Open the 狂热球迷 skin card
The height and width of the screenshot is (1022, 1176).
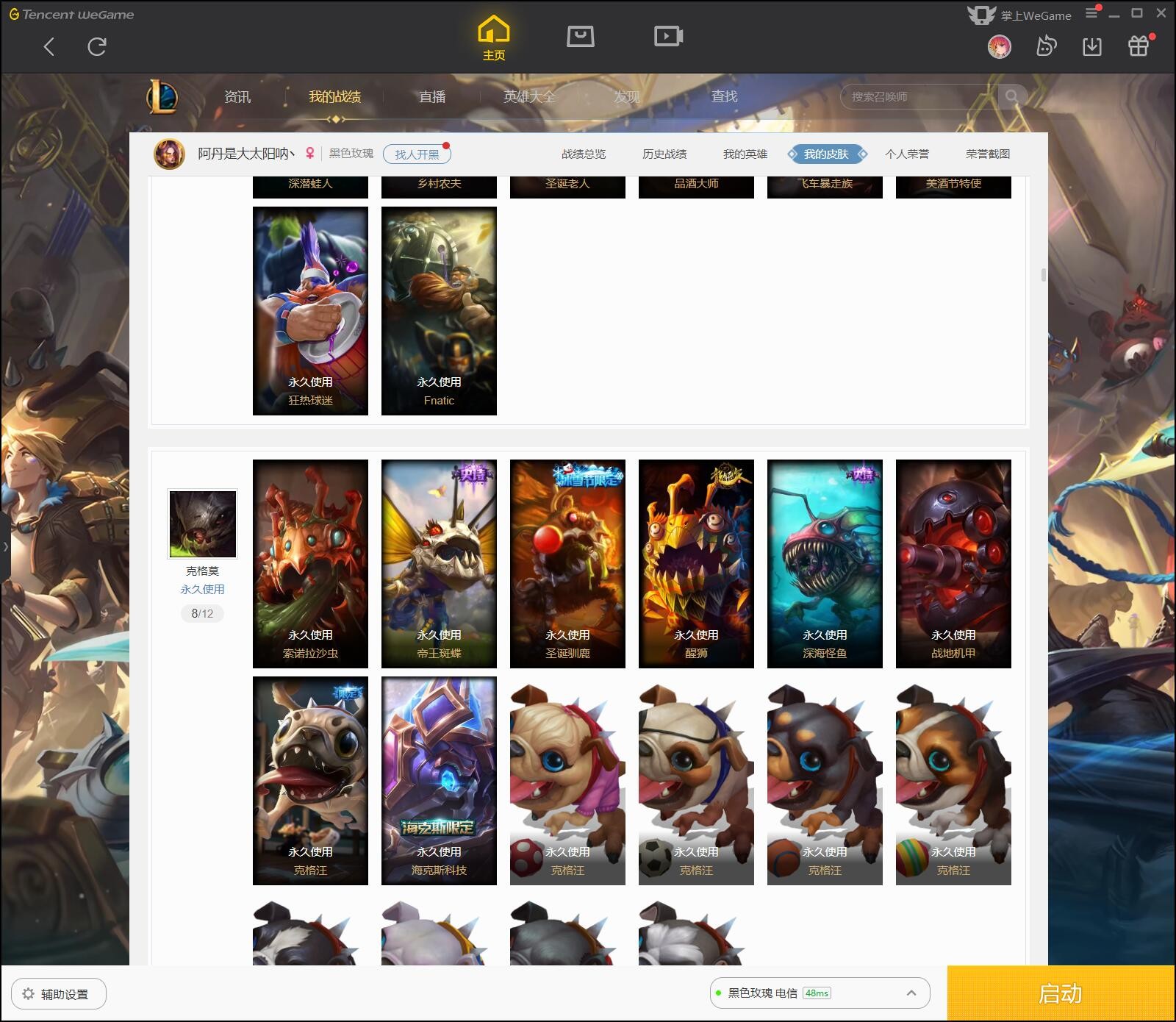click(x=310, y=311)
